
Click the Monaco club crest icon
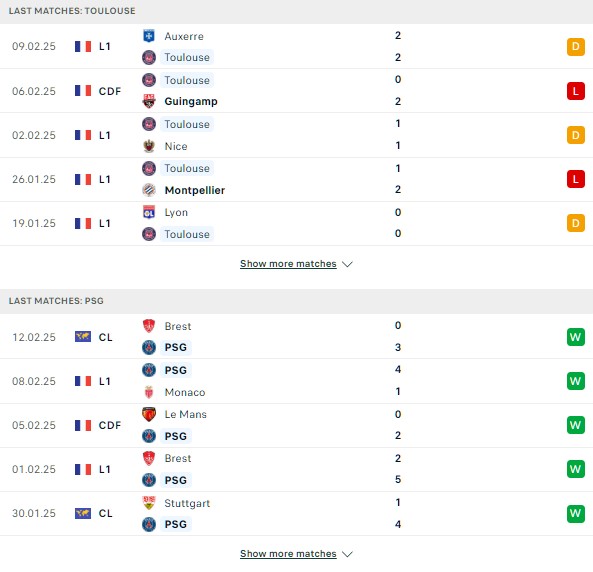pos(149,392)
